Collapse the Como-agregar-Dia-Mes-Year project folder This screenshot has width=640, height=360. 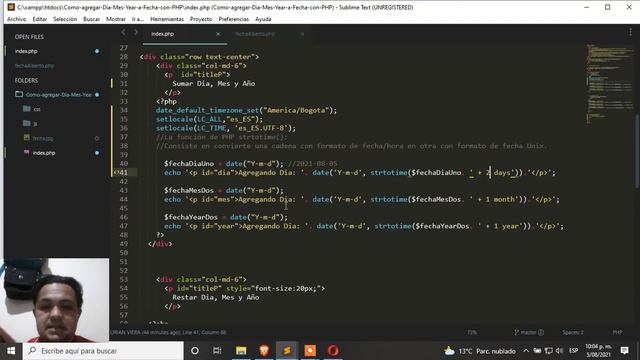click(58, 95)
